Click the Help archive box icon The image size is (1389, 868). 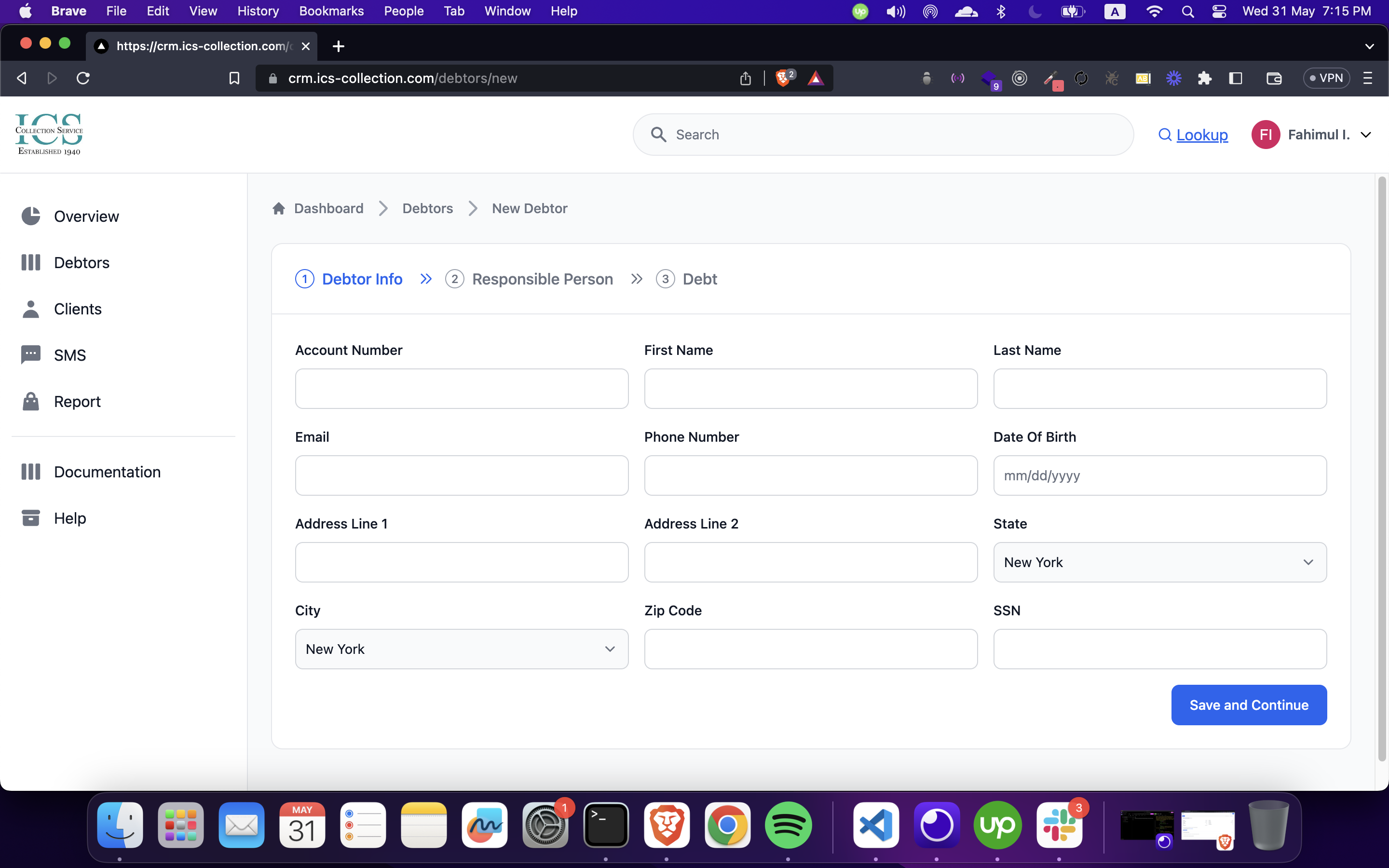click(x=30, y=518)
